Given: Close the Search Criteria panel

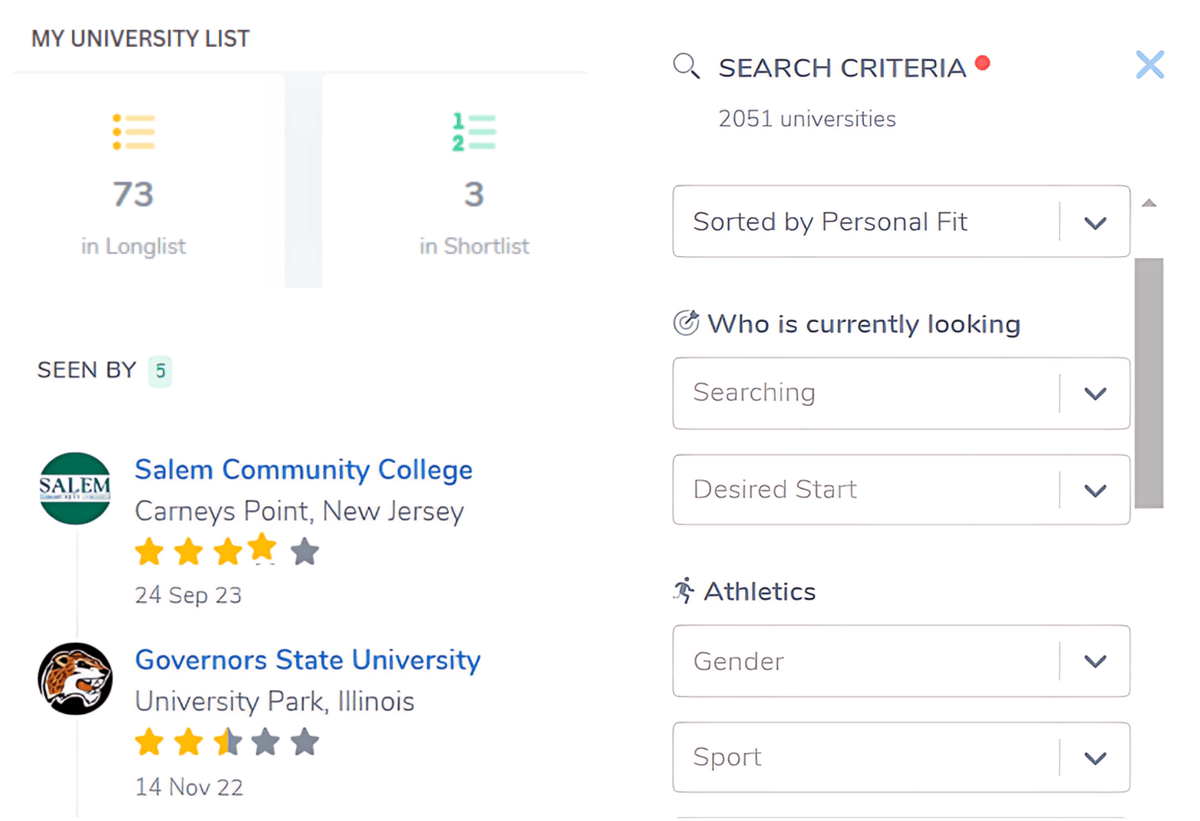Looking at the screenshot, I should (x=1150, y=64).
